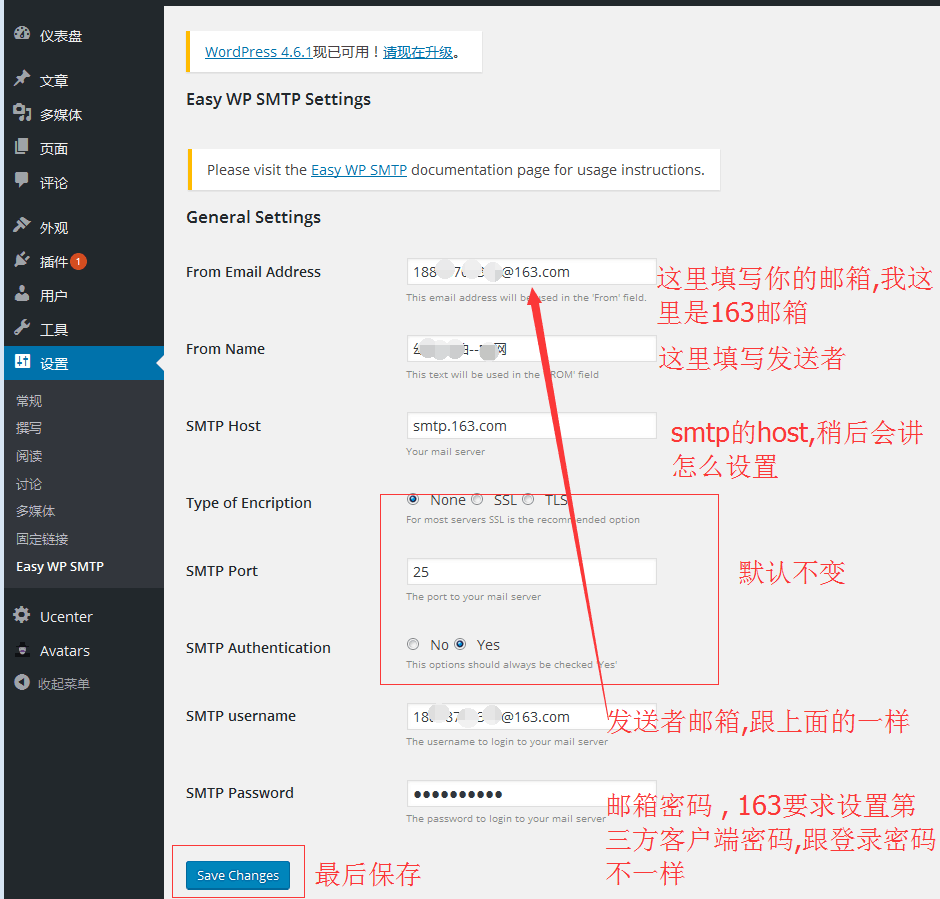Follow the WordPress 4.6.1 link
This screenshot has height=899, width=940.
click(259, 52)
